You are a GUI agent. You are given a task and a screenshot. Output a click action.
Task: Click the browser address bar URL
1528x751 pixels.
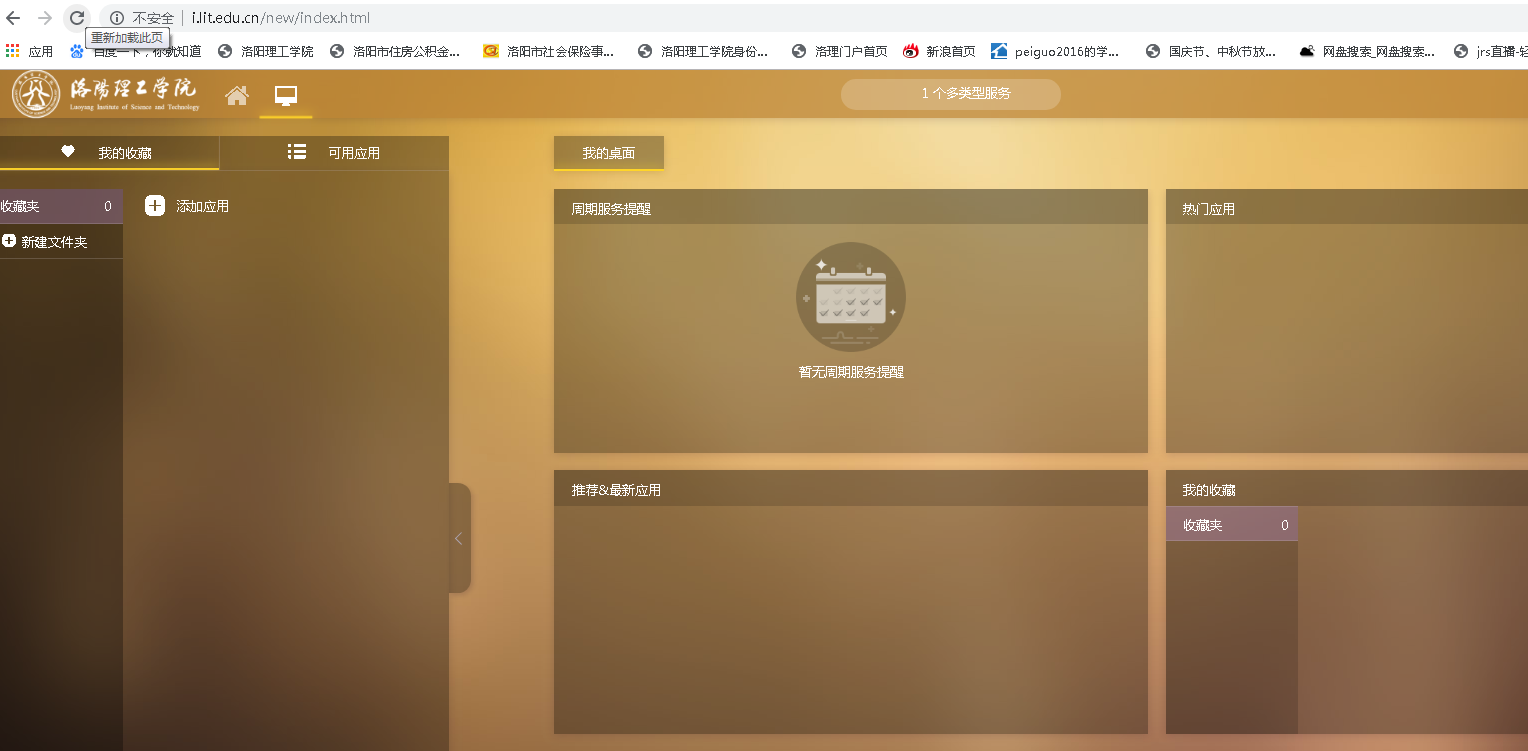(281, 18)
